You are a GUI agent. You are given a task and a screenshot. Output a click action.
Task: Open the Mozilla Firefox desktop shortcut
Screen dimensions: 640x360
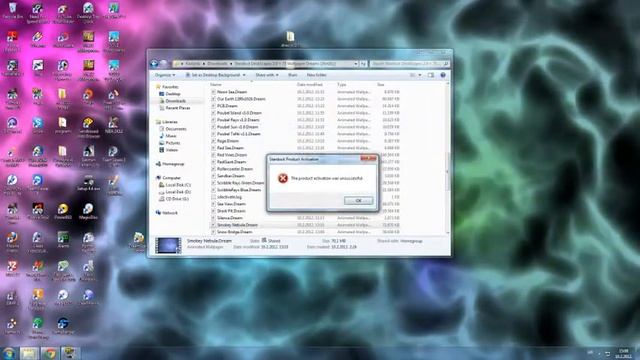point(12,241)
